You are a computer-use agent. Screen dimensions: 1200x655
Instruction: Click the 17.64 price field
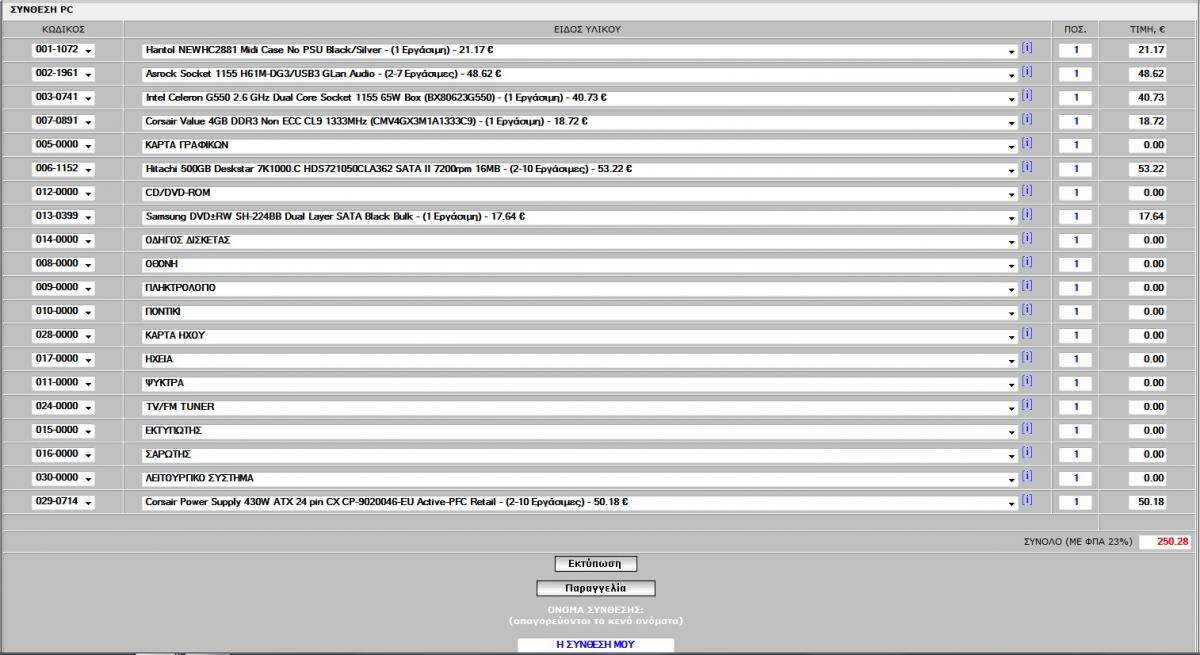click(x=1148, y=216)
